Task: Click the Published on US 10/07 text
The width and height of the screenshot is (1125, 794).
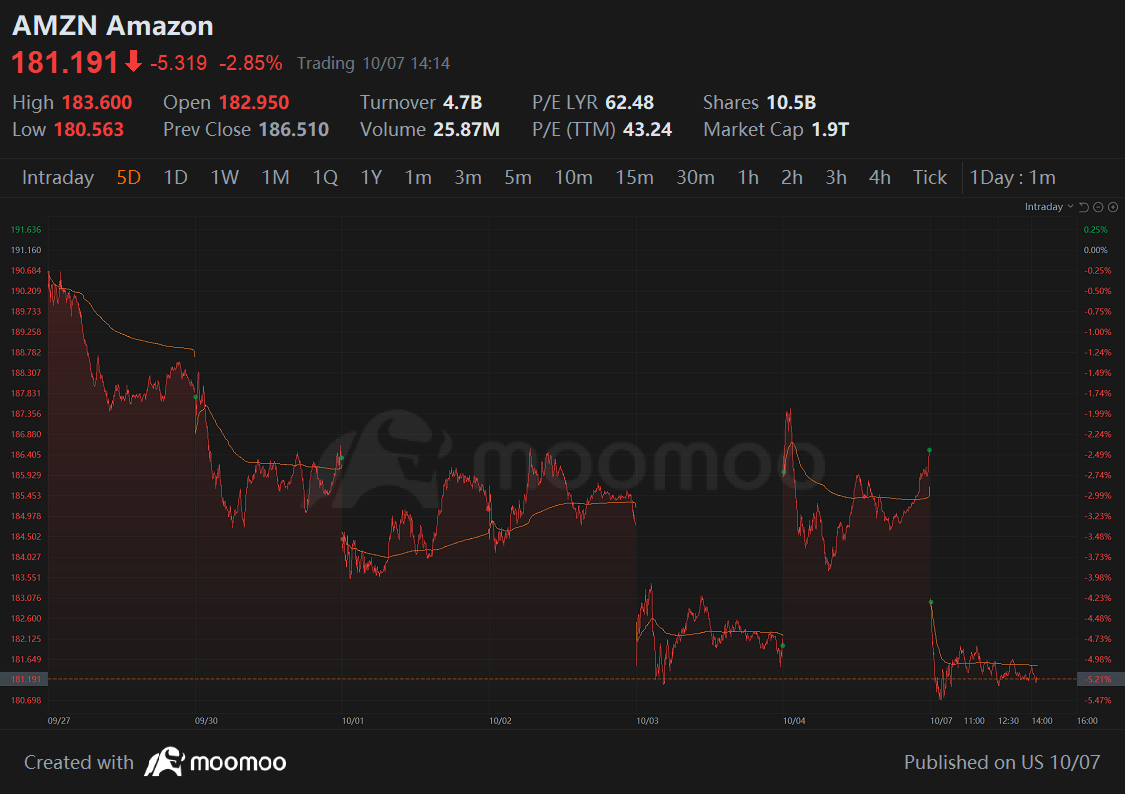Action: coord(1002,762)
